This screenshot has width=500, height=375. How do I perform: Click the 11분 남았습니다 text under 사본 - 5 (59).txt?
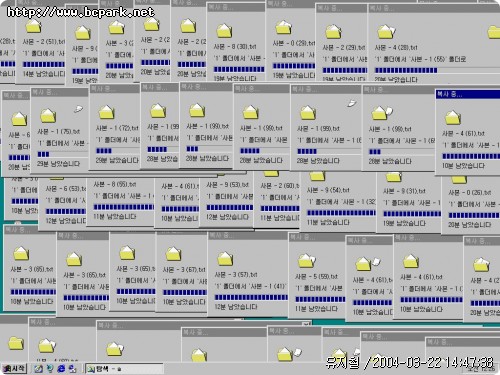click(x=316, y=309)
